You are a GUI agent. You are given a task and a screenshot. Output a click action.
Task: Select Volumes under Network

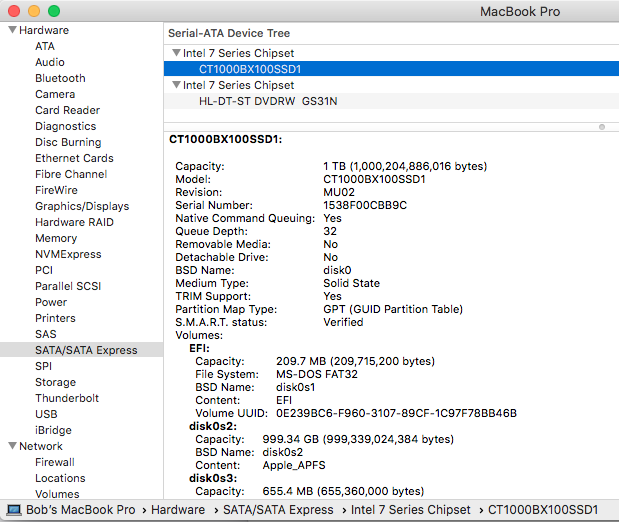pos(57,494)
